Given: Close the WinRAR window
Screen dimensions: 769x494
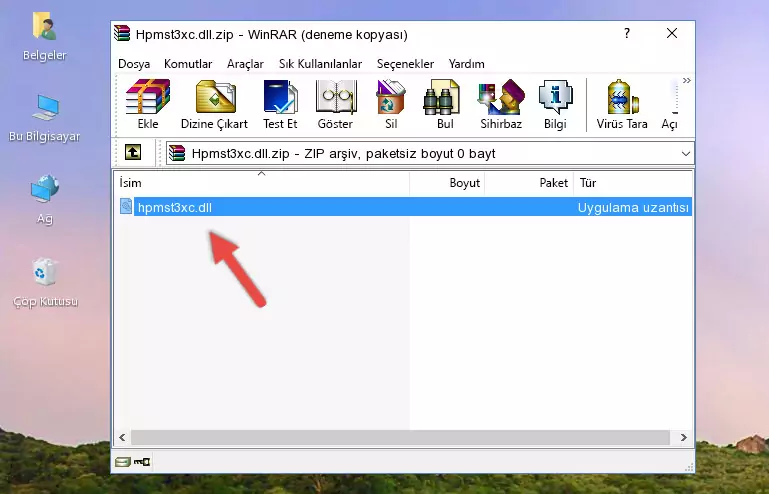Looking at the screenshot, I should pos(672,33).
